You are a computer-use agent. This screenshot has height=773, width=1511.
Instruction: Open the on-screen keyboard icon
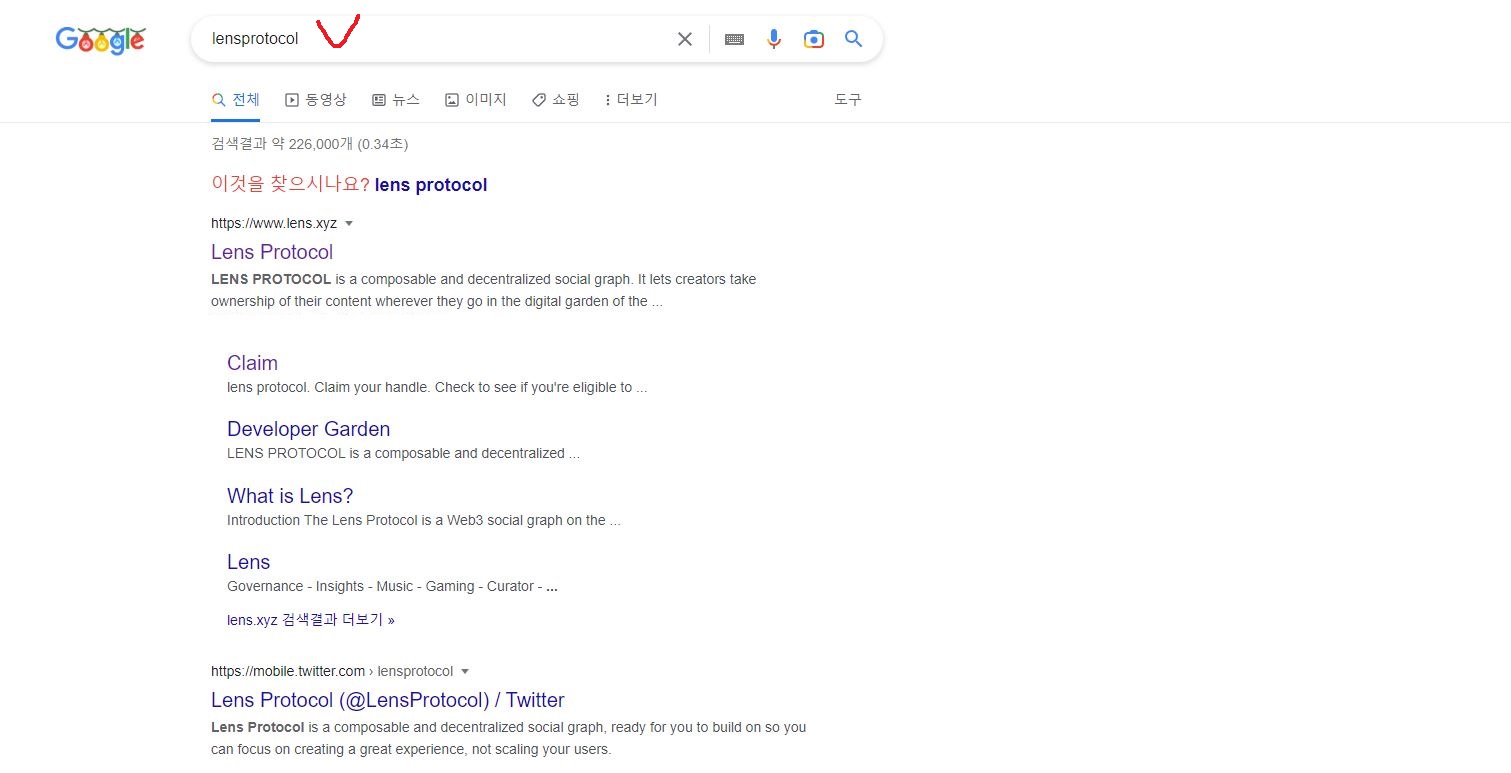[x=734, y=39]
